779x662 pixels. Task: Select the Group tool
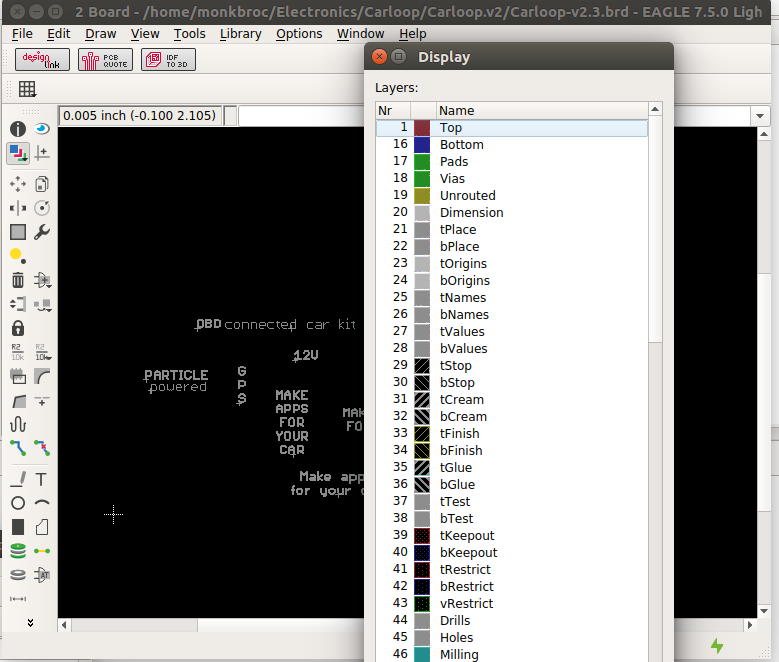pyautogui.click(x=18, y=232)
